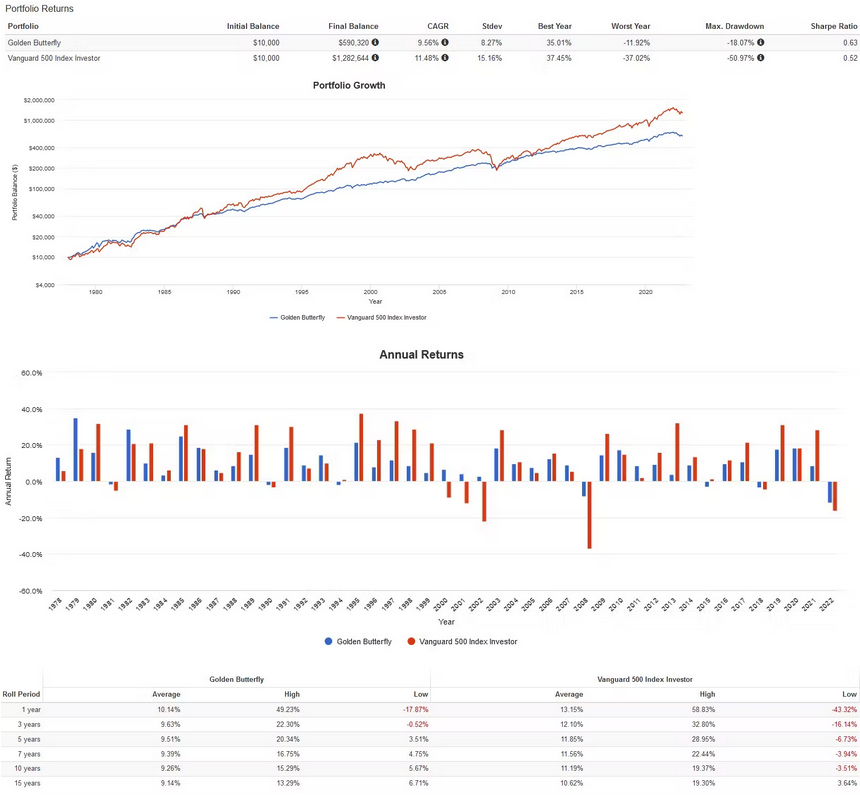Sort by the Sharpe Ratio column header
The height and width of the screenshot is (797, 860).
coord(833,26)
